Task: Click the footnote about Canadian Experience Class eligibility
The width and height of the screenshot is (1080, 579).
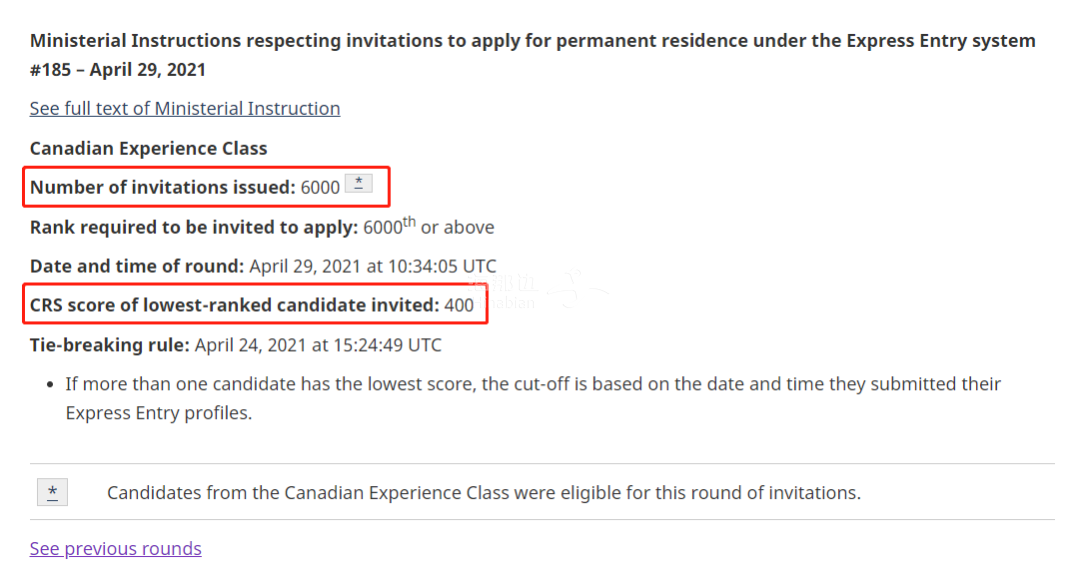Action: pos(484,493)
